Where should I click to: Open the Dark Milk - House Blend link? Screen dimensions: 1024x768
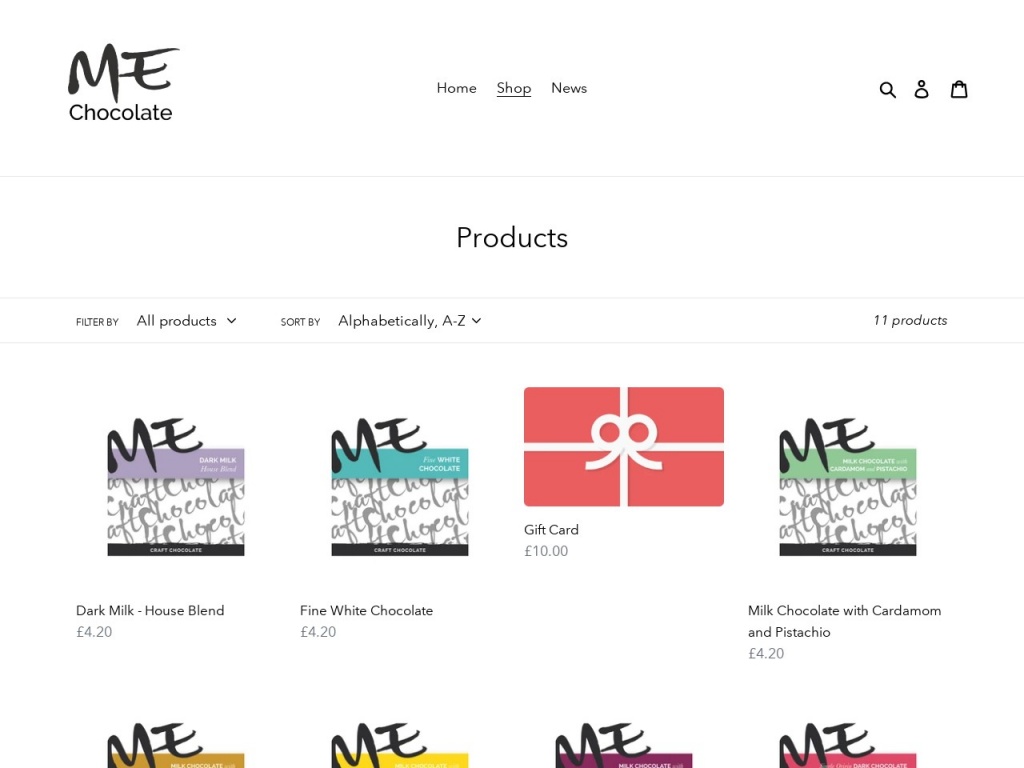tap(150, 610)
